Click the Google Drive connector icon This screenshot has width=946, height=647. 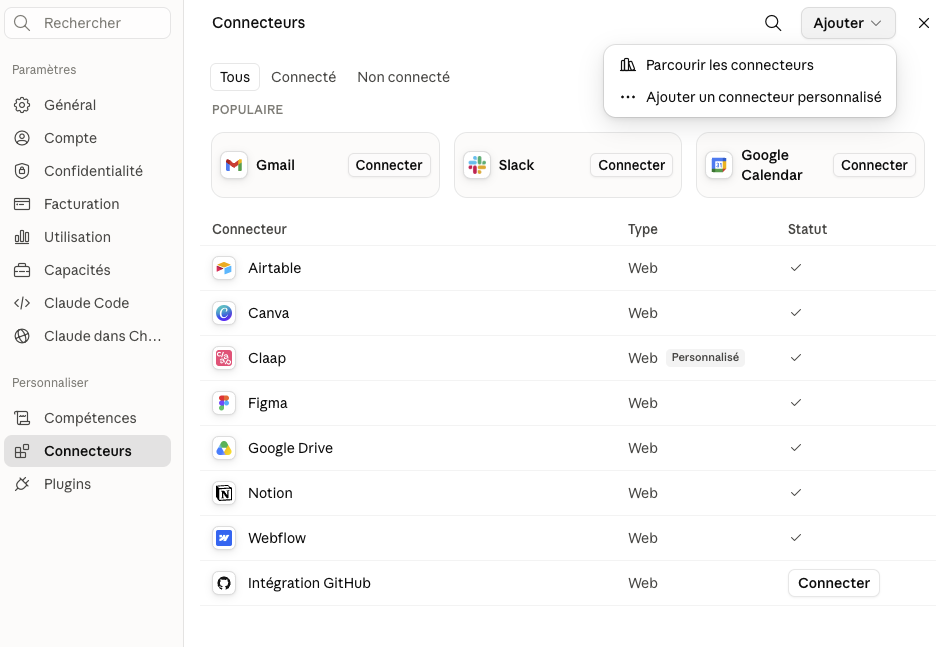(x=224, y=448)
